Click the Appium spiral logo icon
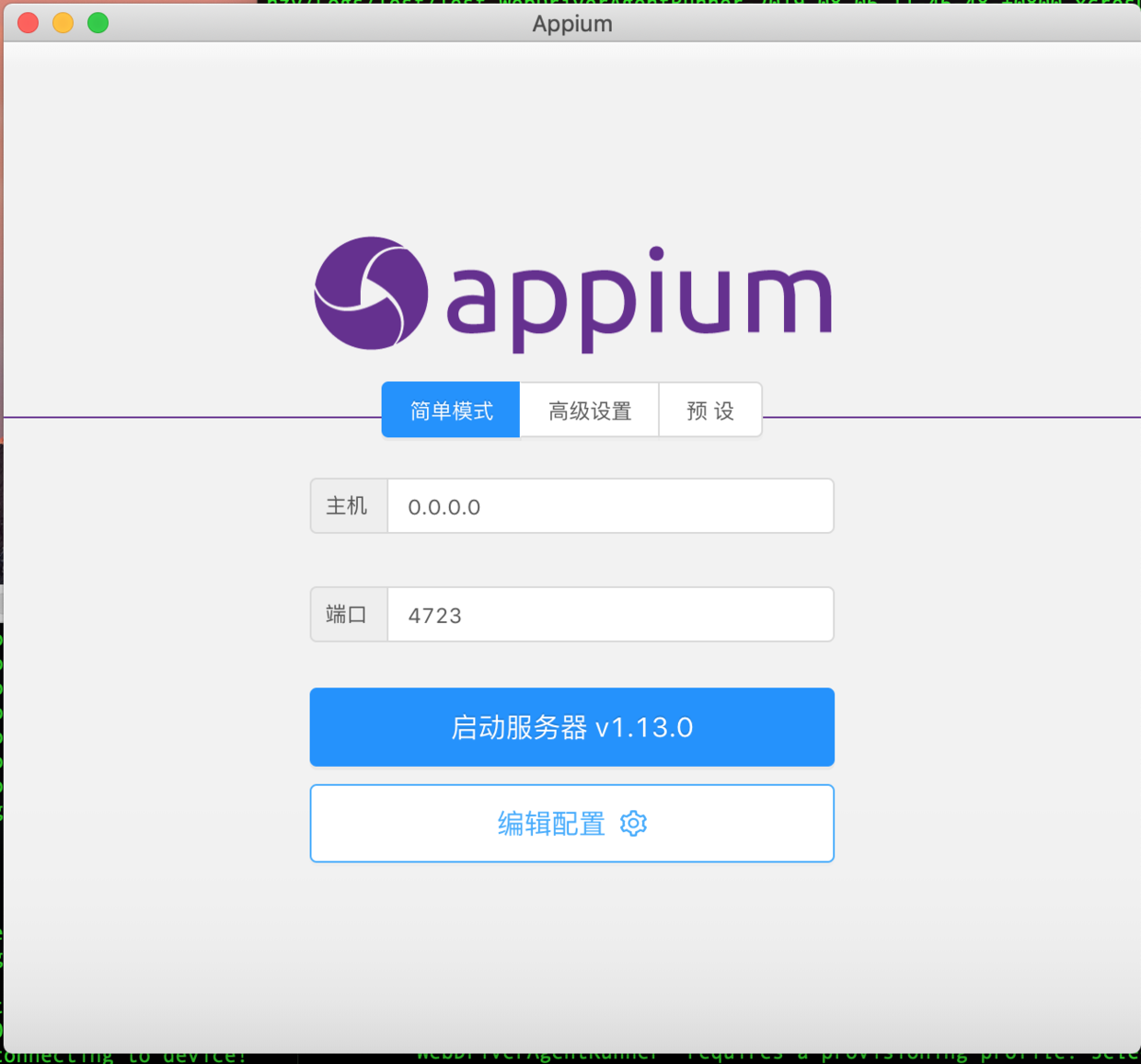 371,294
